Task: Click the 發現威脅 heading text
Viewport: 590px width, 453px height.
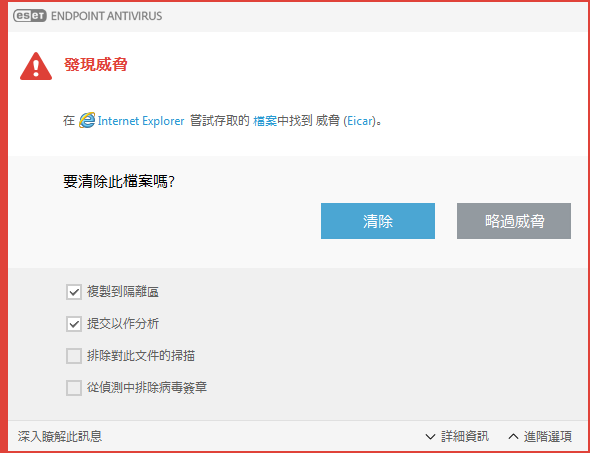Action: [x=96, y=65]
